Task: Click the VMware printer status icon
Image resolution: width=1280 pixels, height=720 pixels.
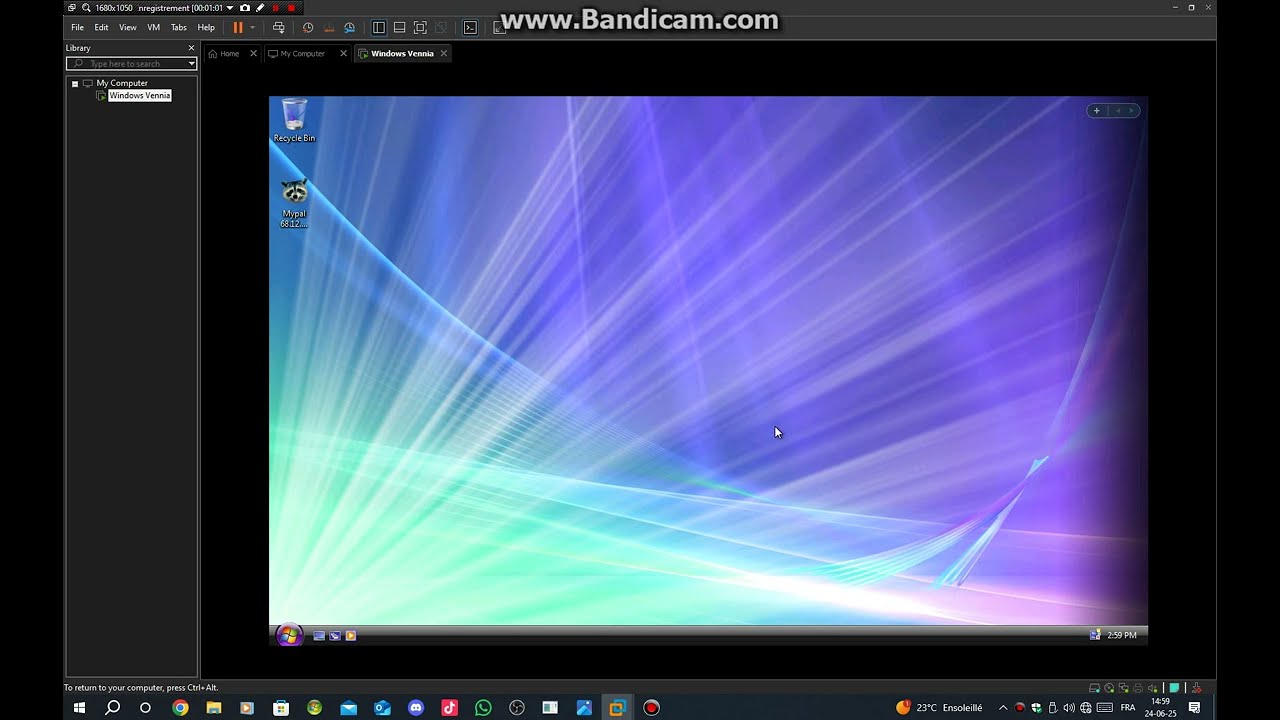Action: [x=1138, y=688]
